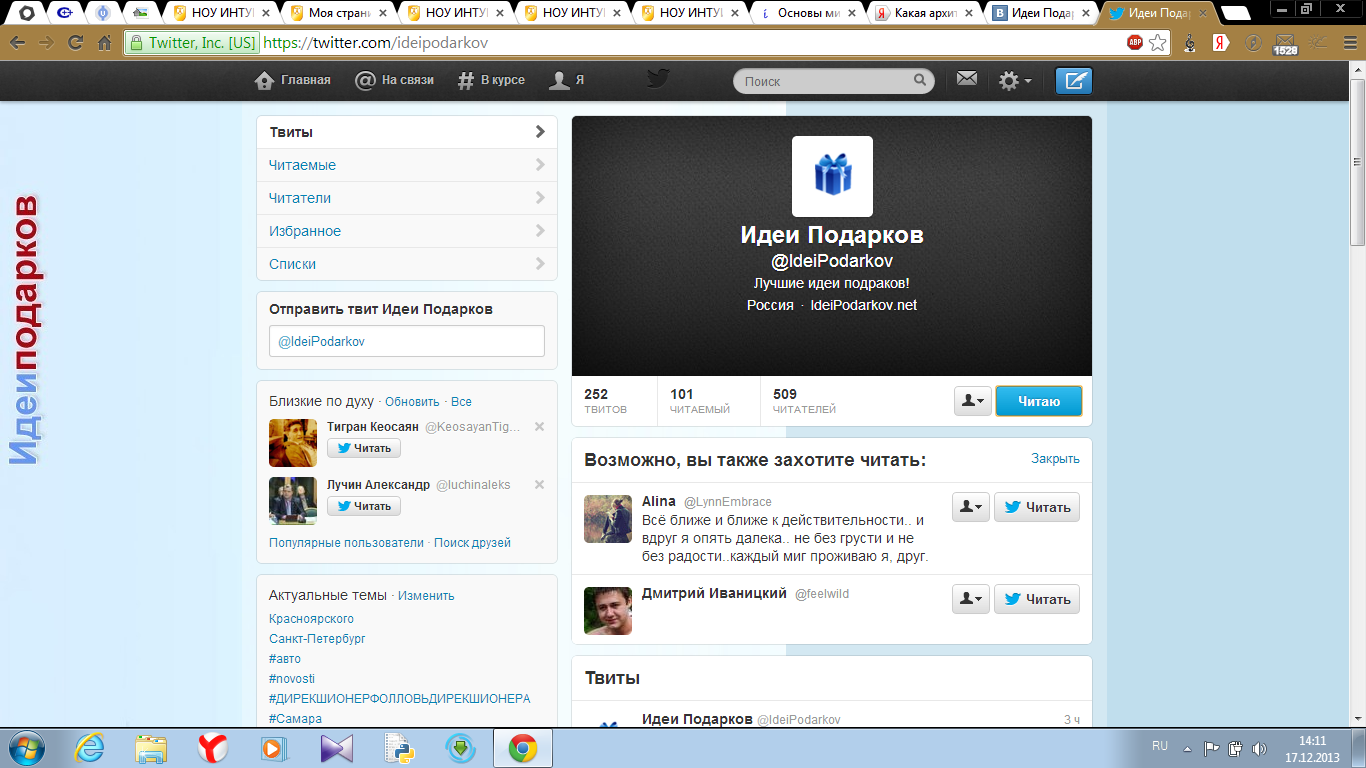Bookmark this page with the star icon
The width and height of the screenshot is (1366, 768).
click(1158, 43)
